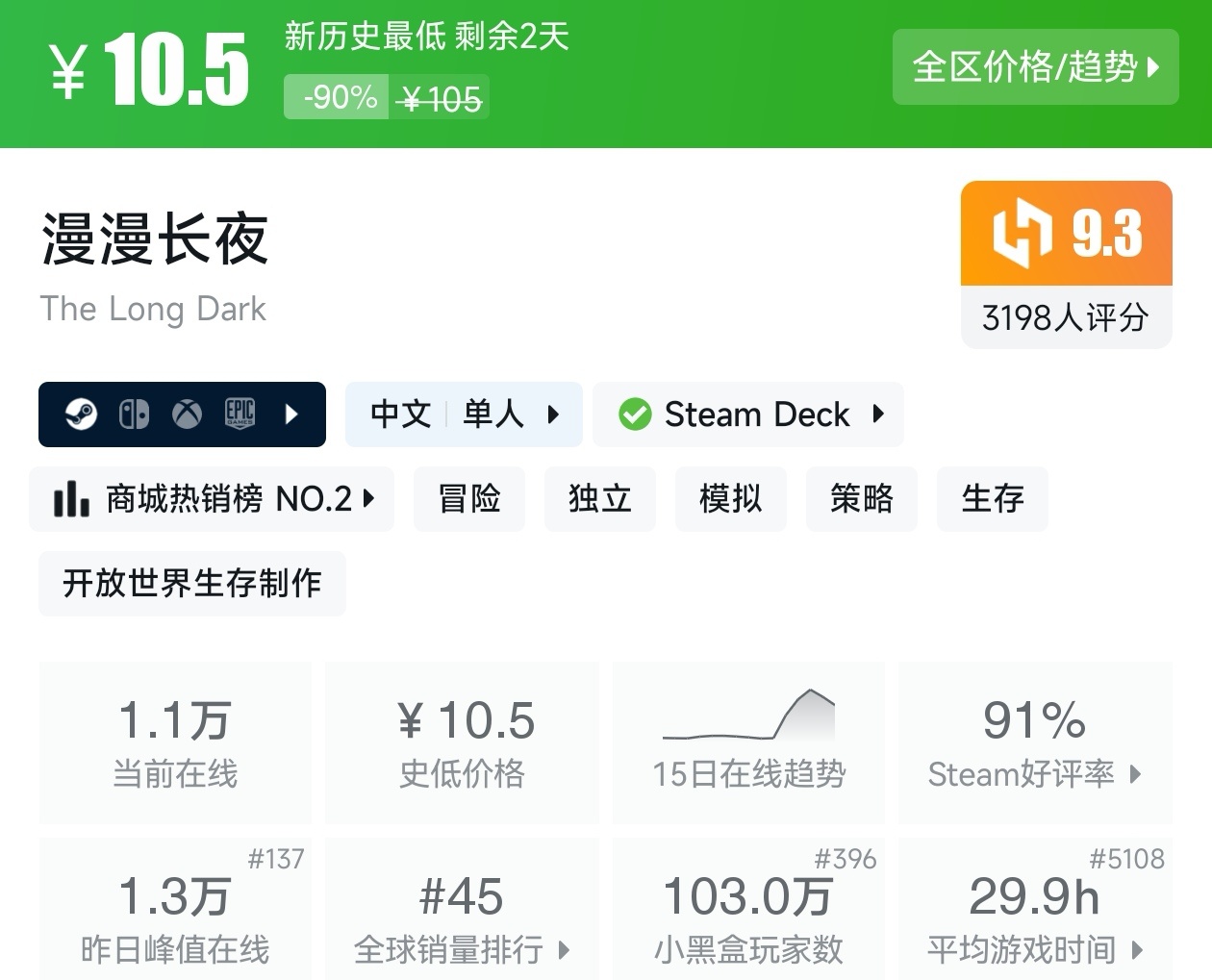Click the green Steam Deck verified checkmark
Screen dimensions: 1212x980
coord(635,415)
